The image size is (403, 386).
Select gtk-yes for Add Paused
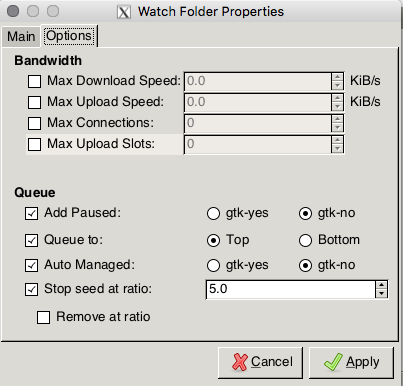213,214
